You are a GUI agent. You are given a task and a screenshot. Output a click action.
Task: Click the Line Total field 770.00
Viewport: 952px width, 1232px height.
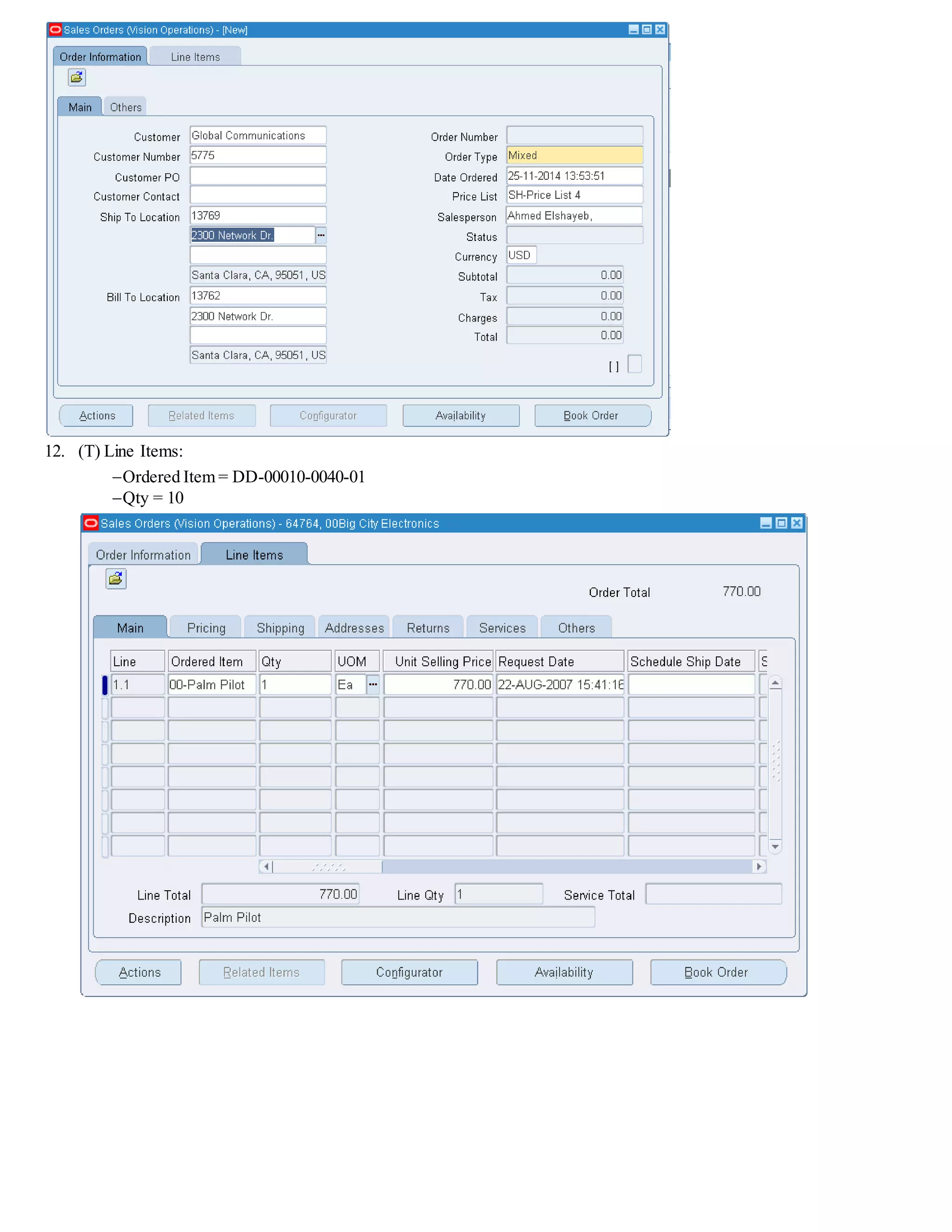coord(280,894)
